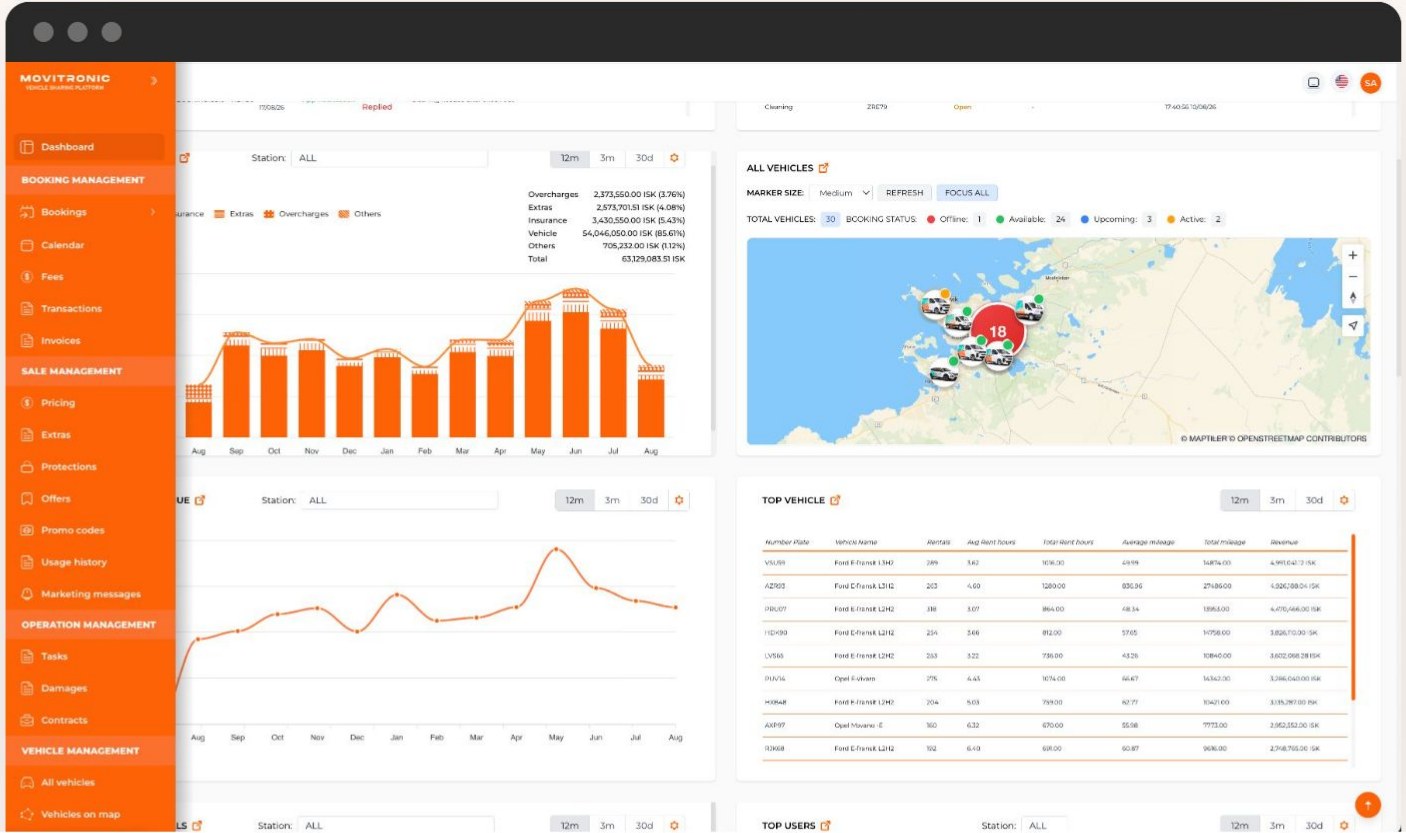Click the red 18 vehicle cluster marker
Viewport: 1406px width, 833px height.
click(x=997, y=332)
